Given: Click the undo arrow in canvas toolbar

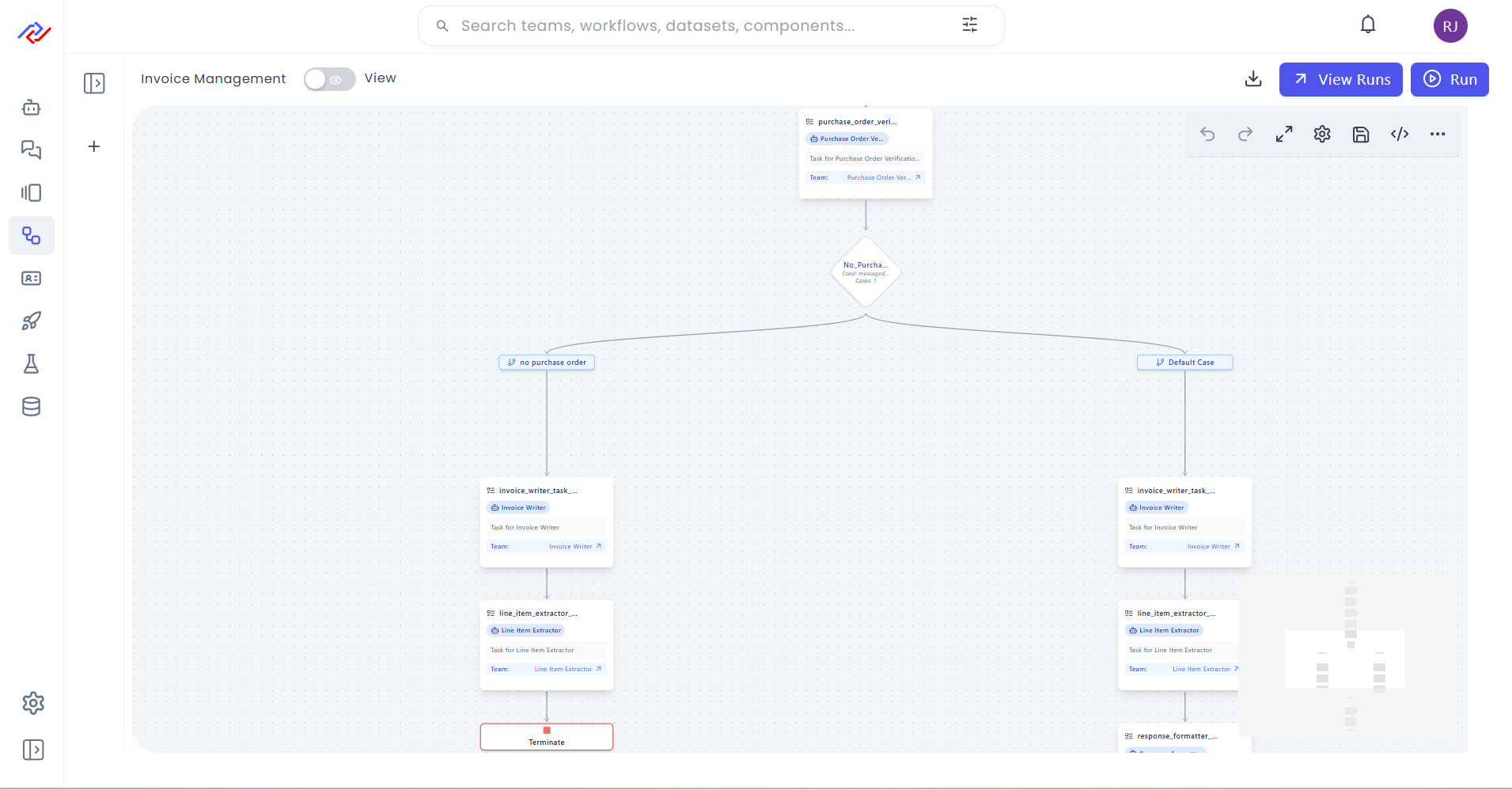Looking at the screenshot, I should (1207, 135).
